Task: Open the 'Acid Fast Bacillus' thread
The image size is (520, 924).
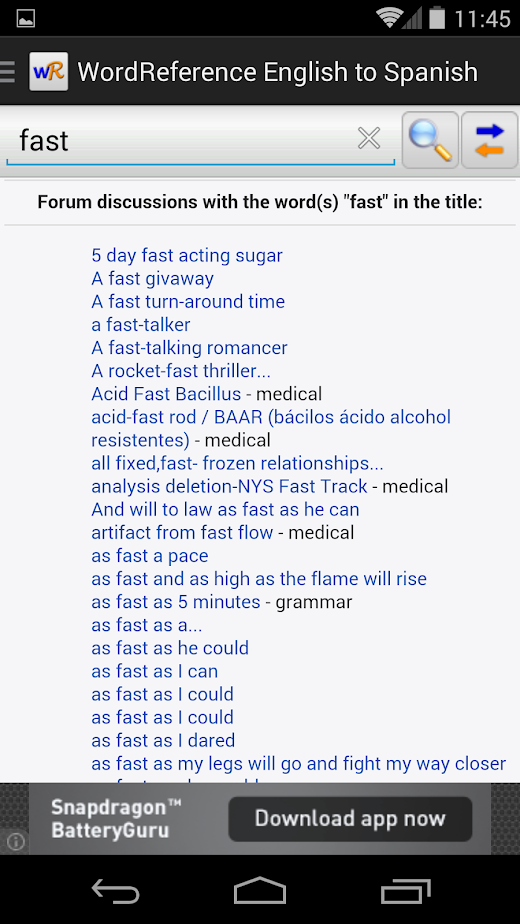Action: click(x=166, y=394)
